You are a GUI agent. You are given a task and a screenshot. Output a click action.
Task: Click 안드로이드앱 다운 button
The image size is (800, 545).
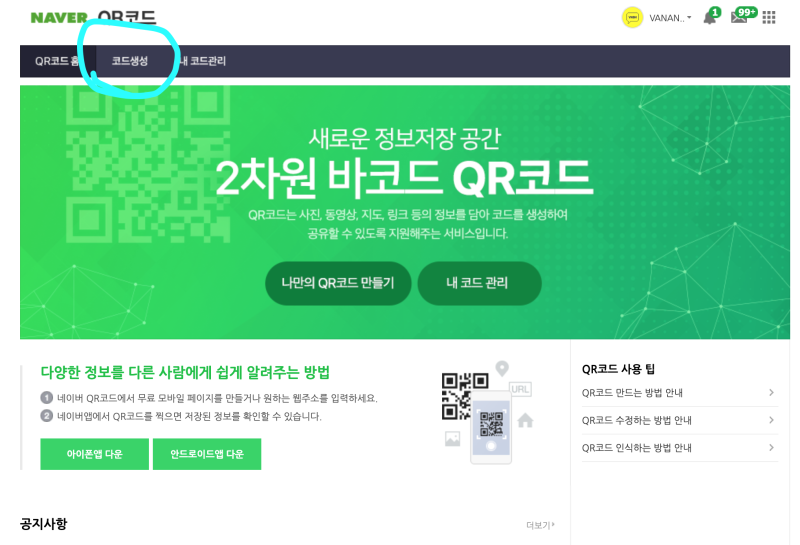[x=207, y=454]
